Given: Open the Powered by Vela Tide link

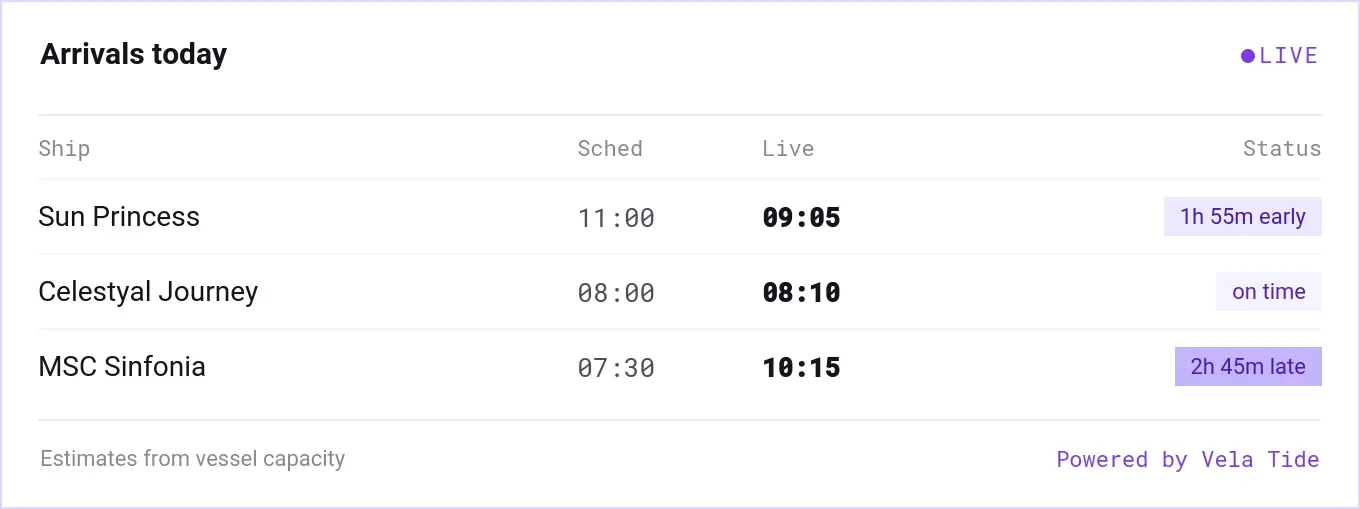Looking at the screenshot, I should (1188, 460).
